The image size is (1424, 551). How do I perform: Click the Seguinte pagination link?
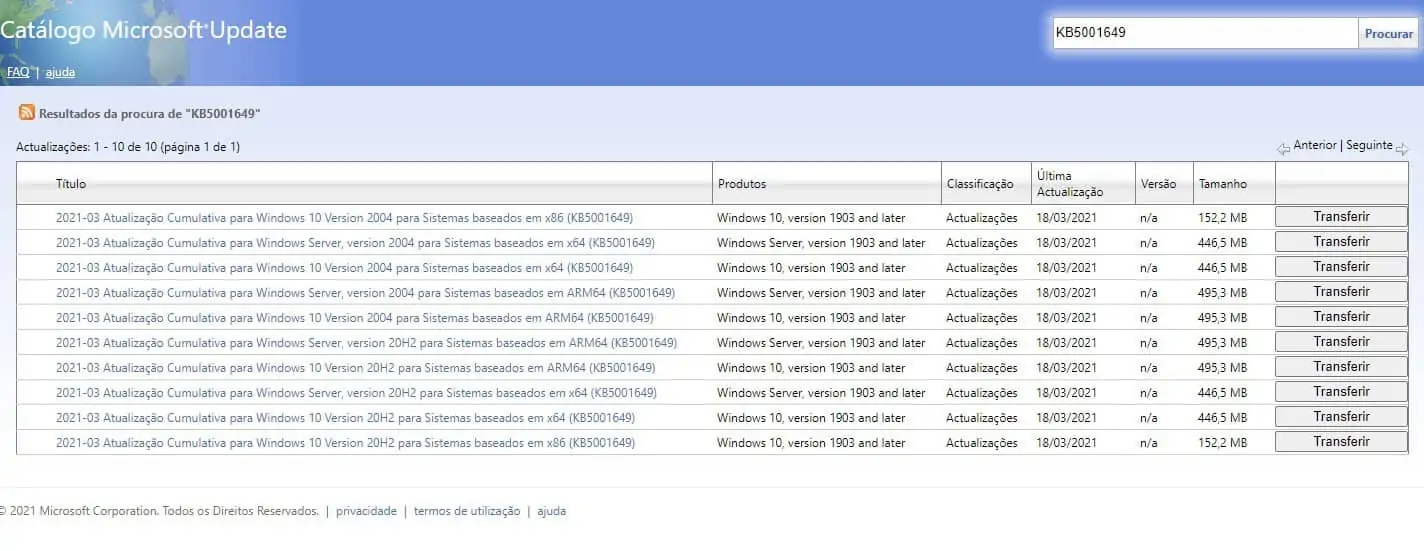click(1369, 145)
